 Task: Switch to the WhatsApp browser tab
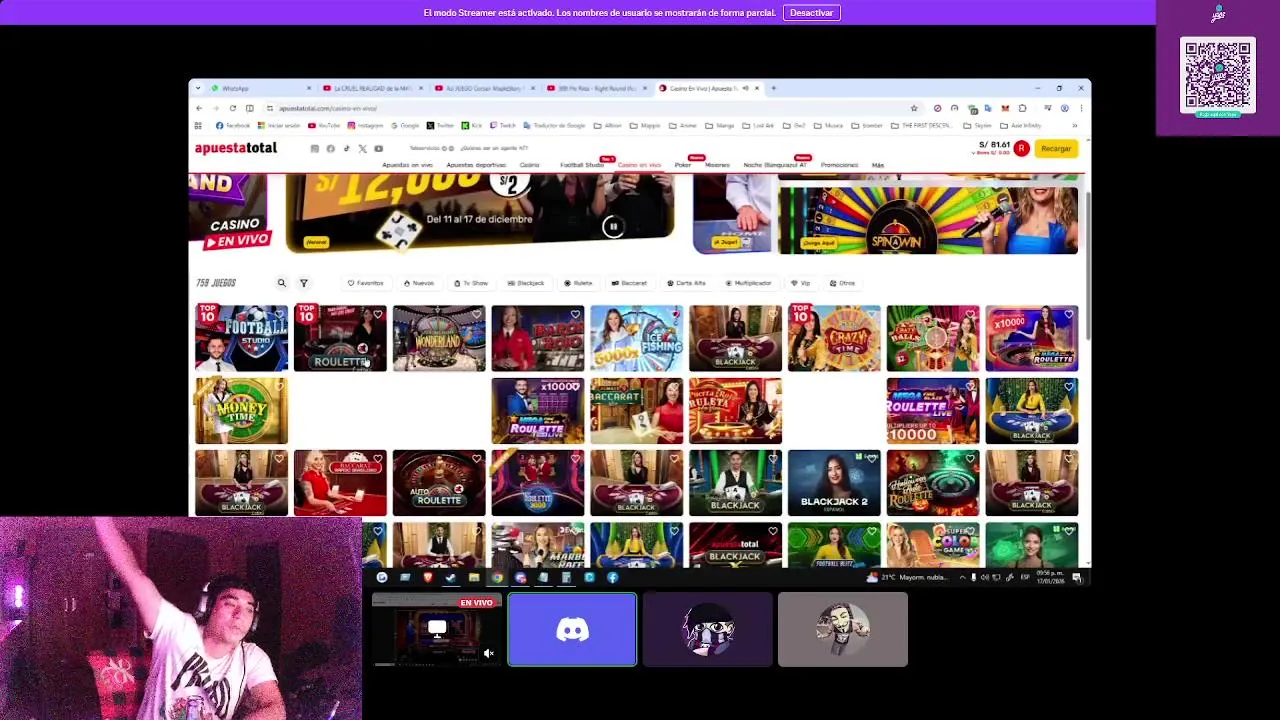(260, 88)
